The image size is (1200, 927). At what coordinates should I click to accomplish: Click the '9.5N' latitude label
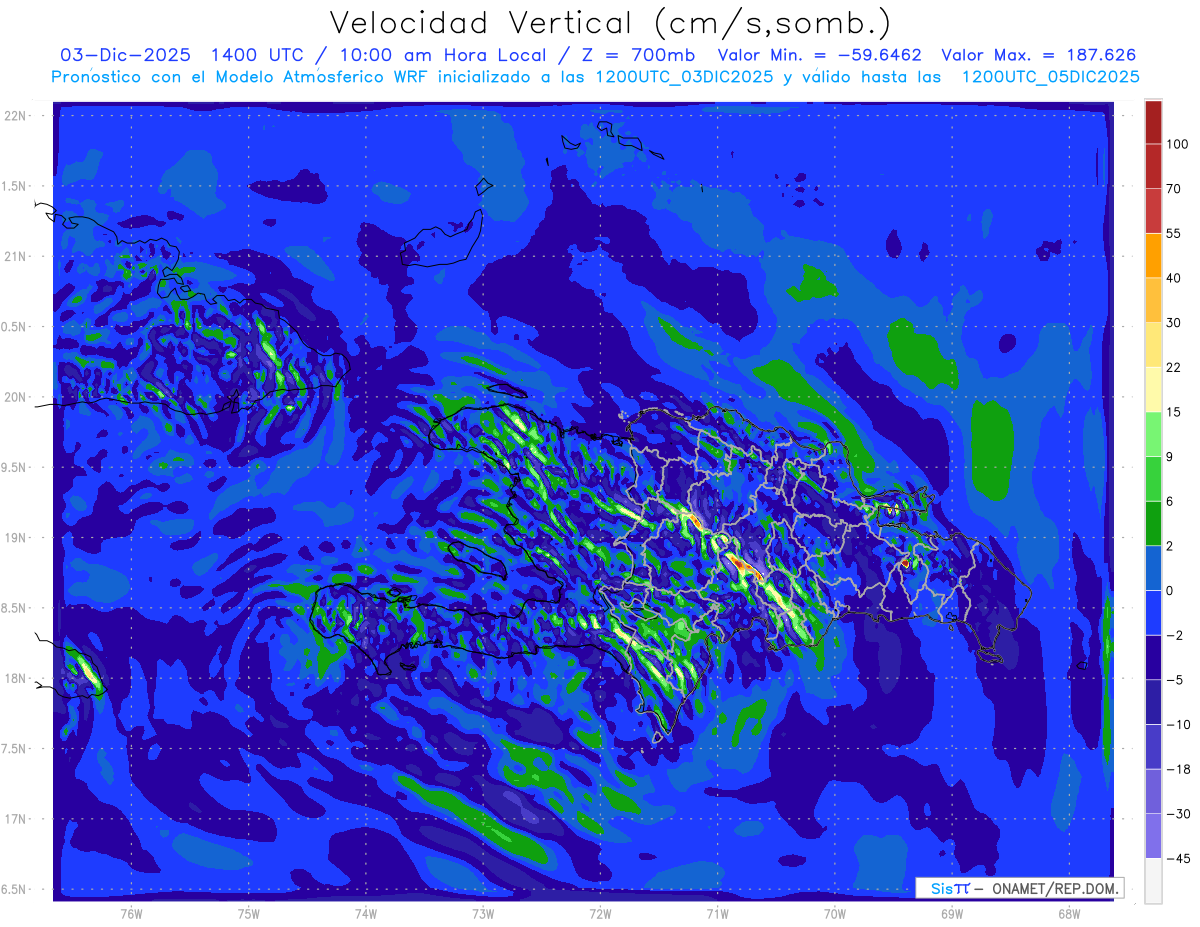pos(15,467)
